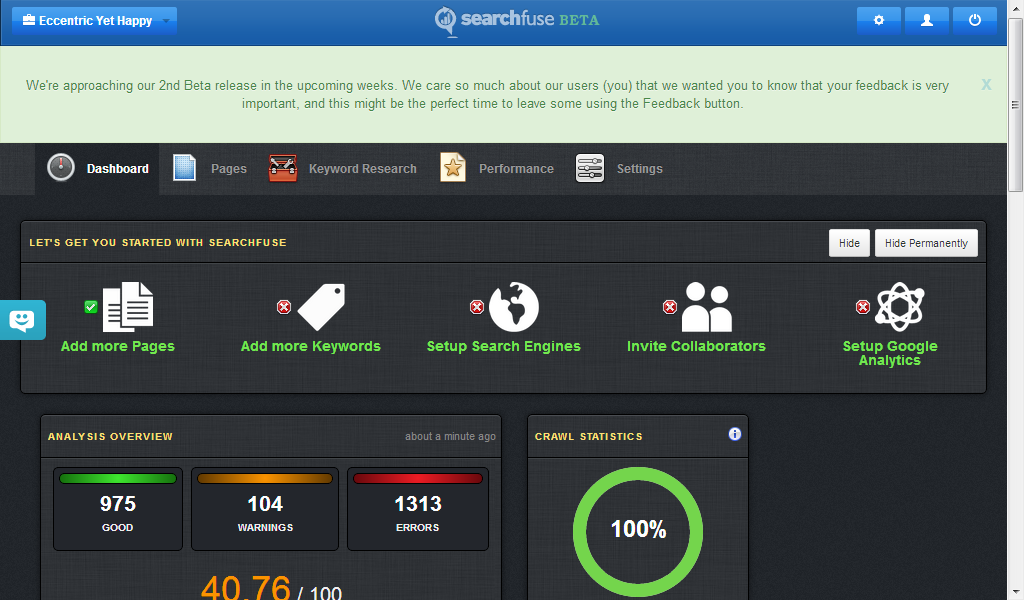
Task: Switch to the Dashboard tab
Action: tap(97, 168)
